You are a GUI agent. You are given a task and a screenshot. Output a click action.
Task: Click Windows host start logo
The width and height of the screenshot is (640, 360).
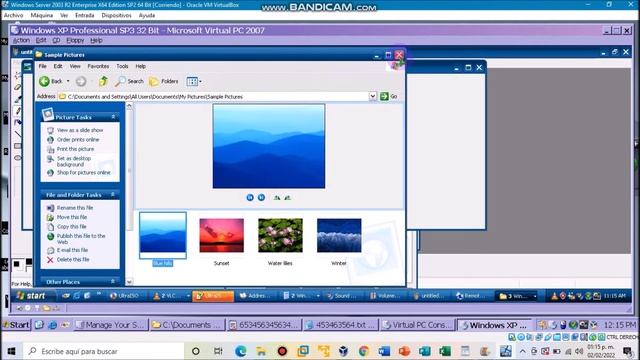point(11,351)
